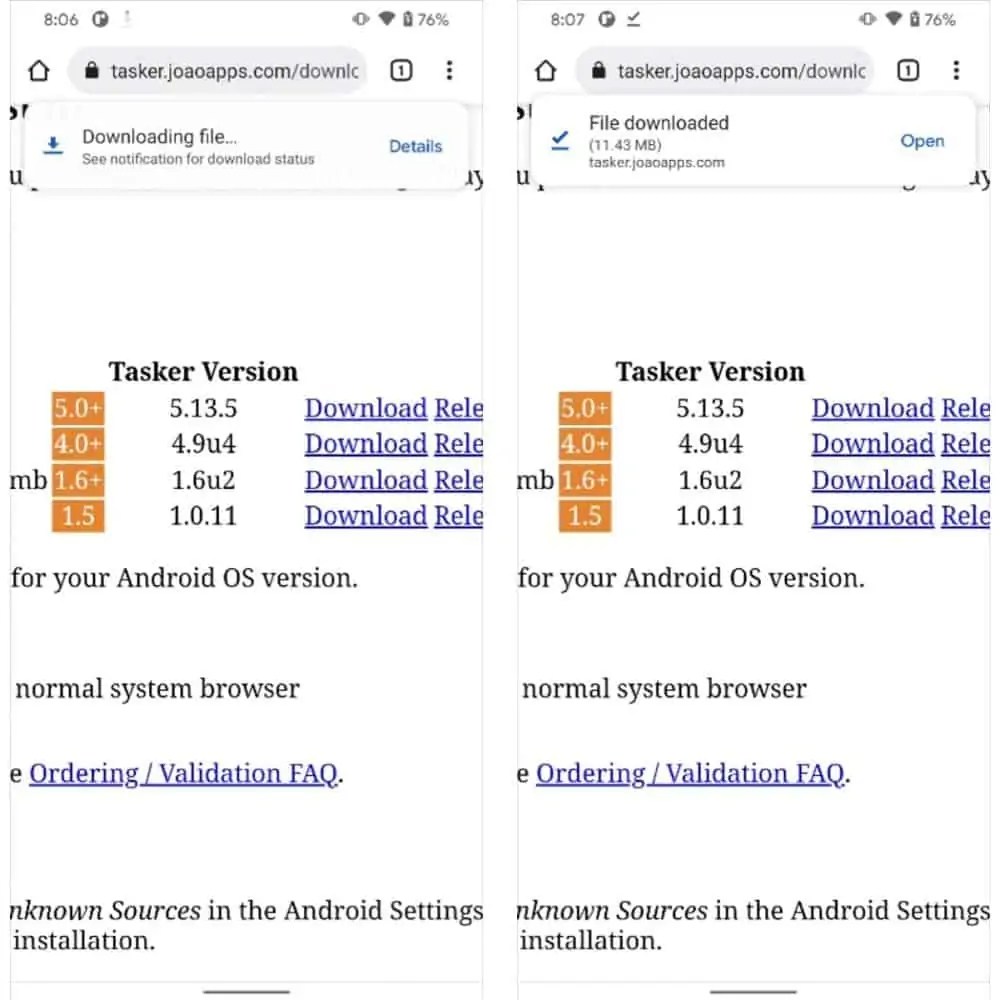Select the orange 5.0+ version badge

[78, 408]
